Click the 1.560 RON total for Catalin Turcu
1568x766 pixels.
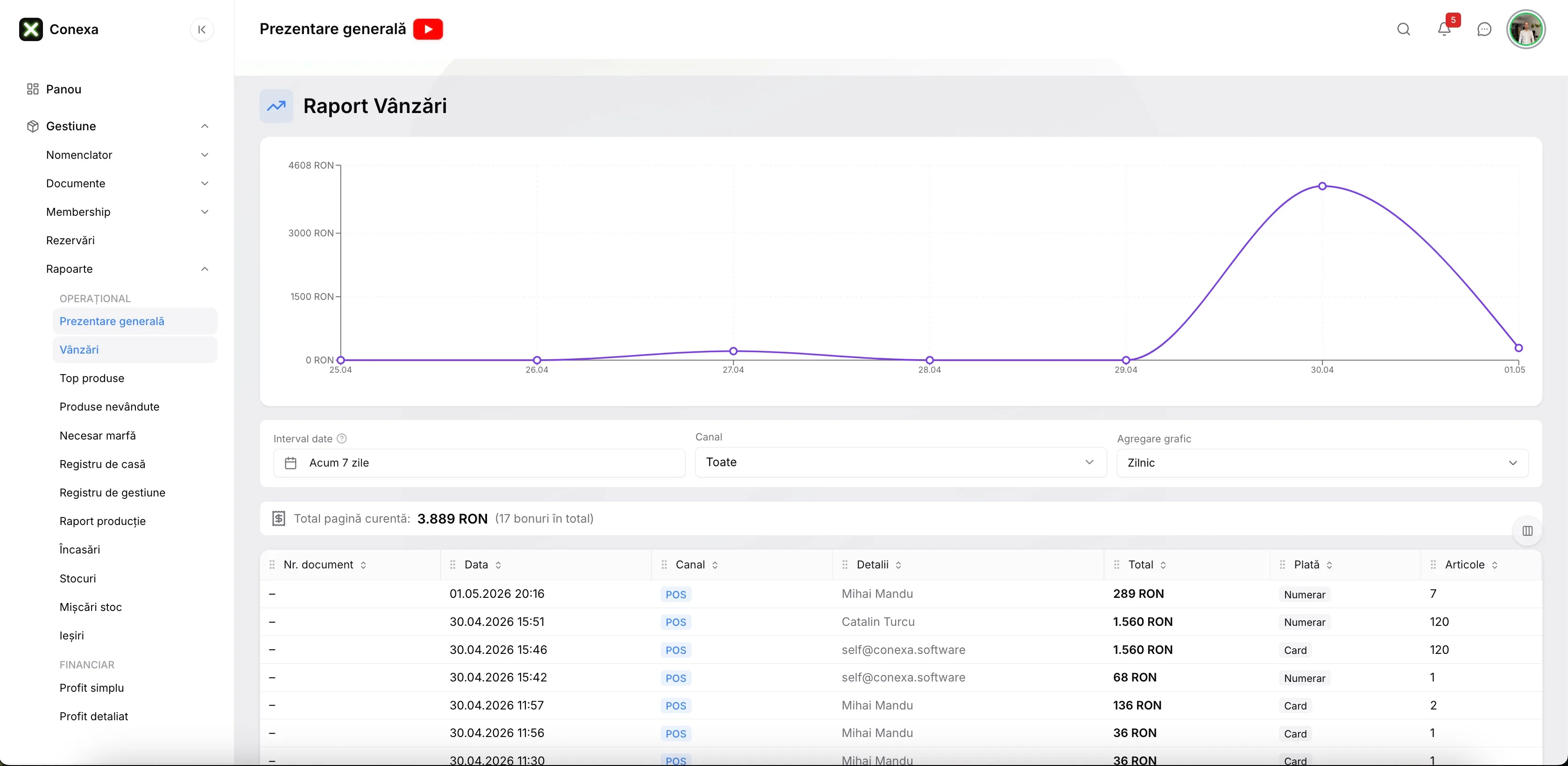tap(1143, 622)
